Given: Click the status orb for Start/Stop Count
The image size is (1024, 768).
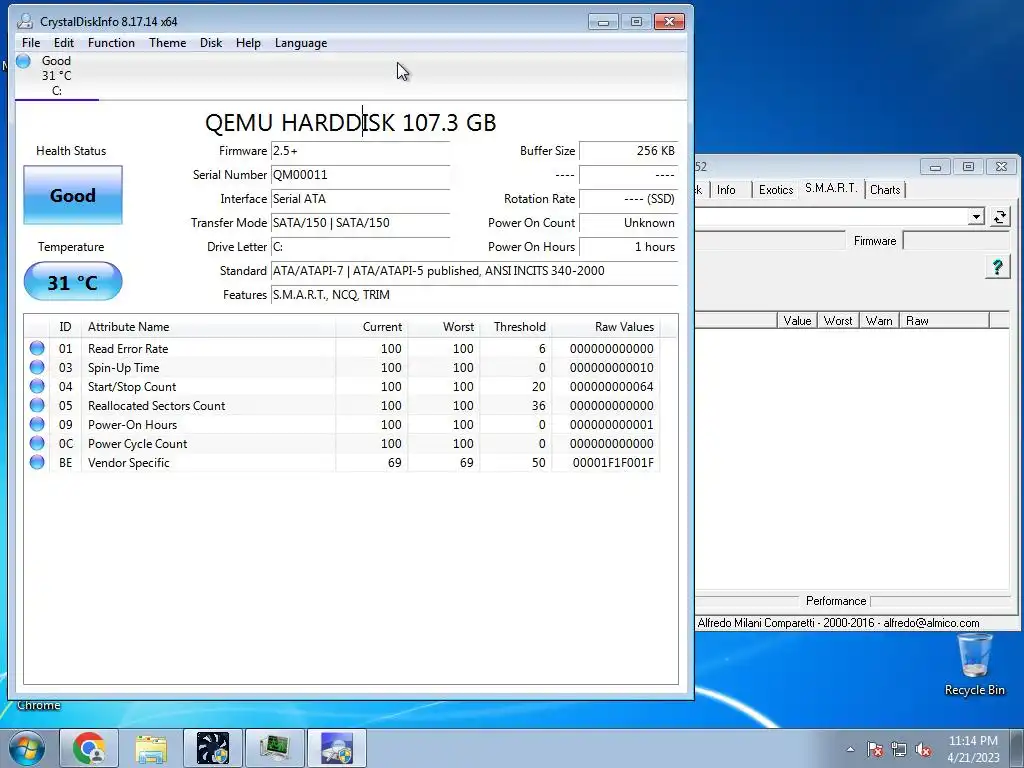Looking at the screenshot, I should pyautogui.click(x=37, y=386).
